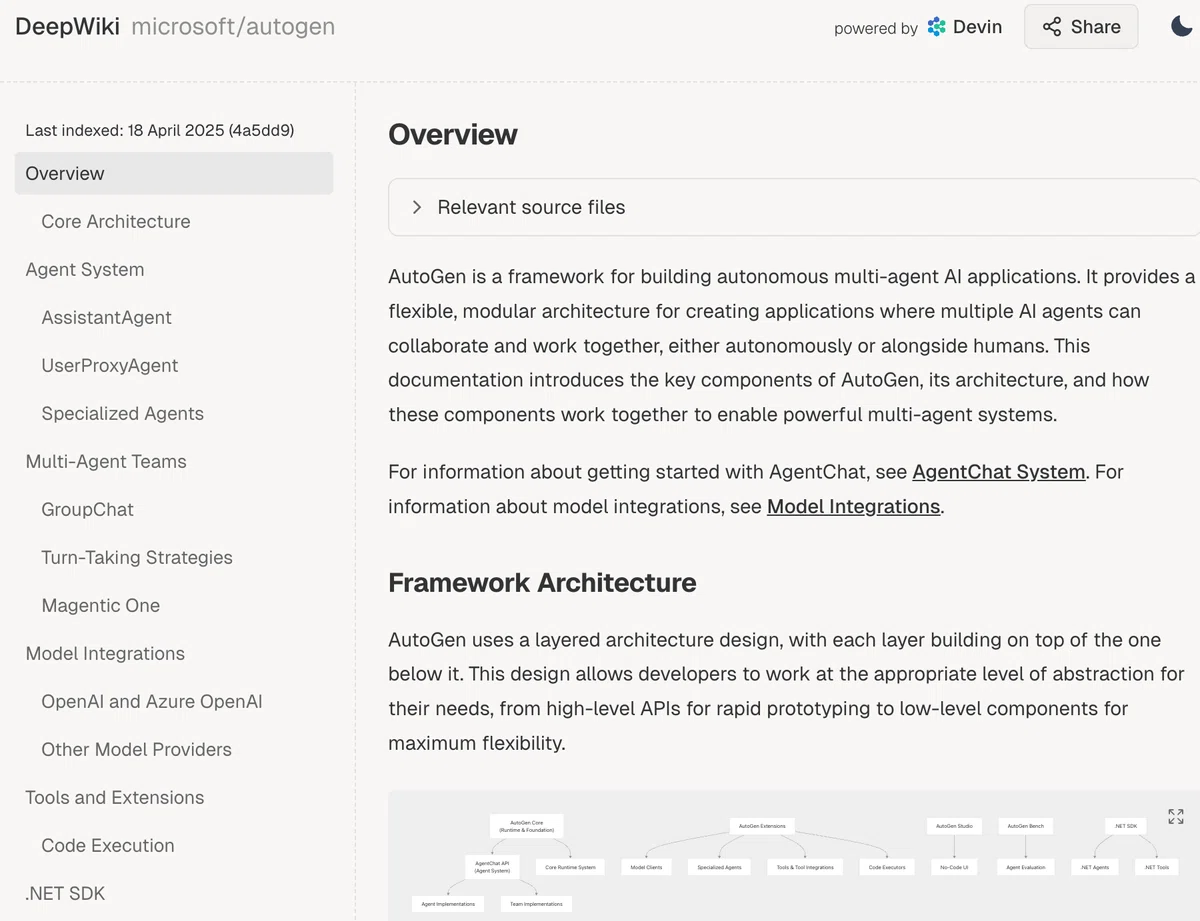Click the Agent Implementations diagram node
This screenshot has height=921, width=1200.
[448, 903]
